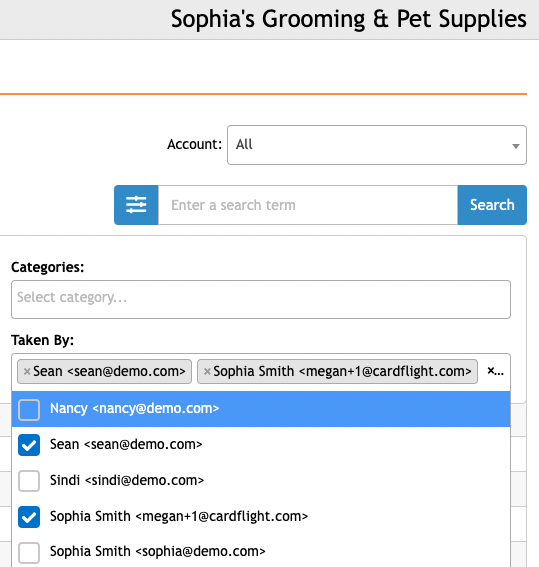Open the Select category dropdown
The height and width of the screenshot is (567, 539).
[x=261, y=299]
